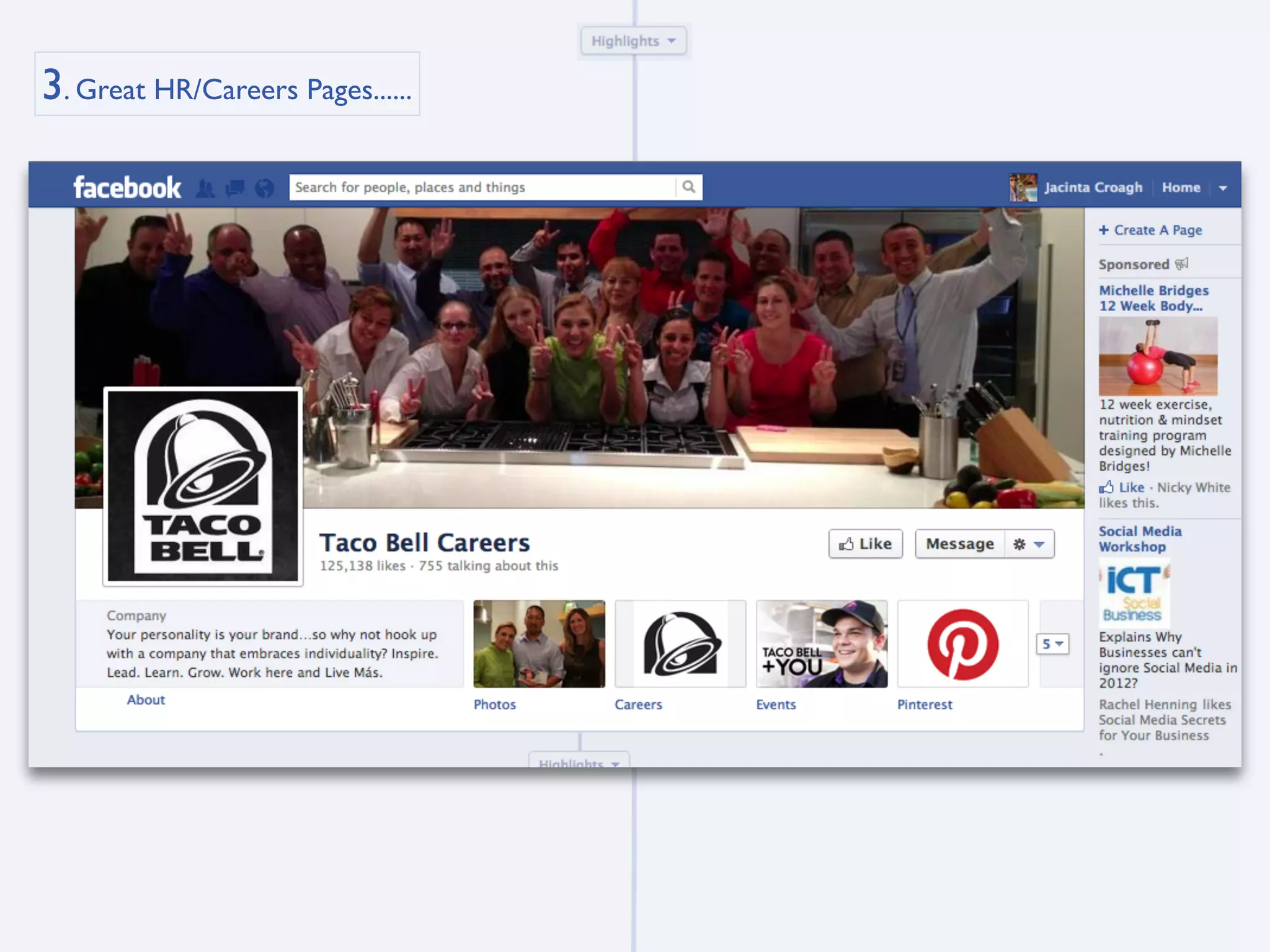Open the top Highlights dropdown
The height and width of the screenshot is (952, 1270).
633,41
